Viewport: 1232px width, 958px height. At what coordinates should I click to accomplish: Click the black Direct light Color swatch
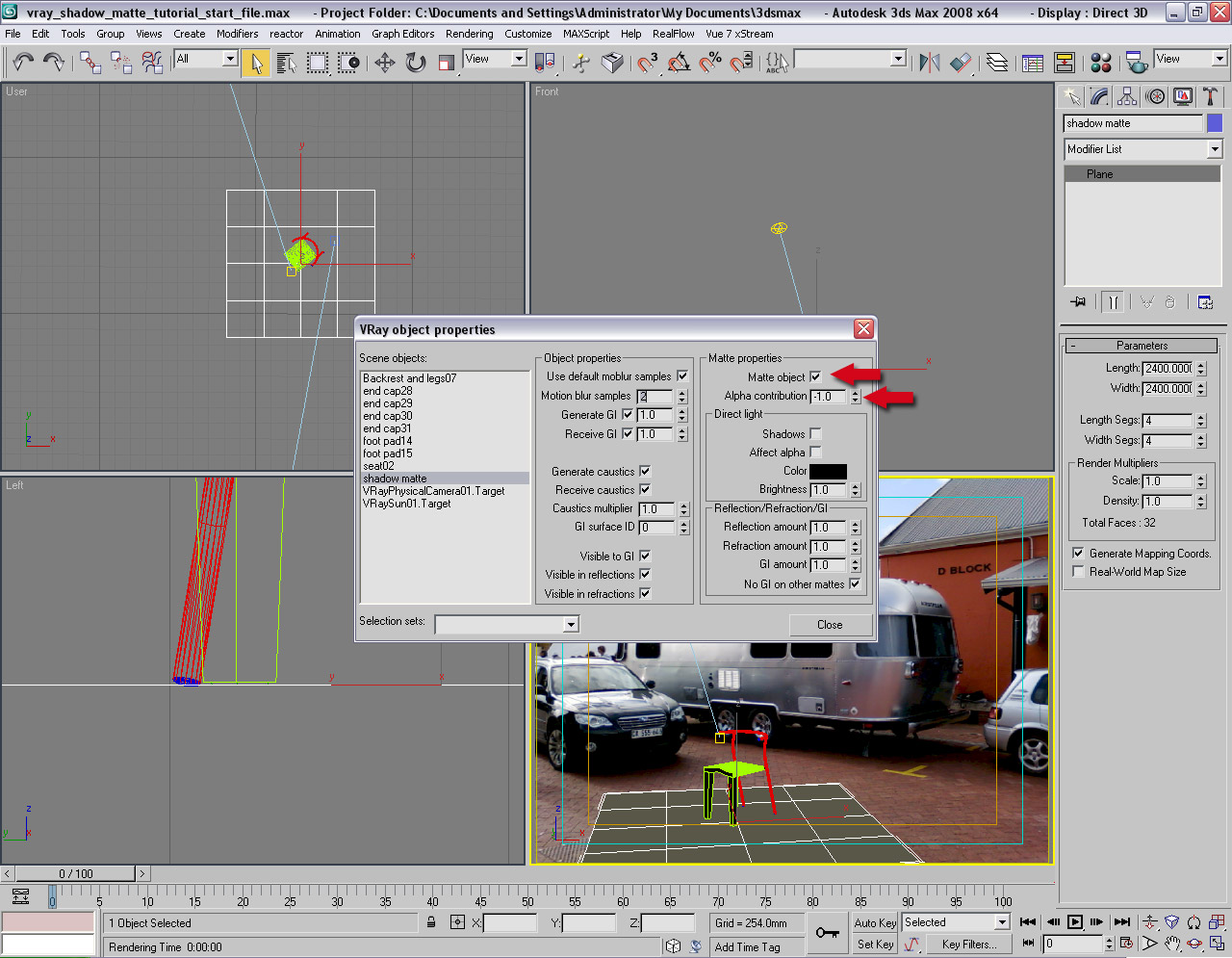[x=828, y=471]
